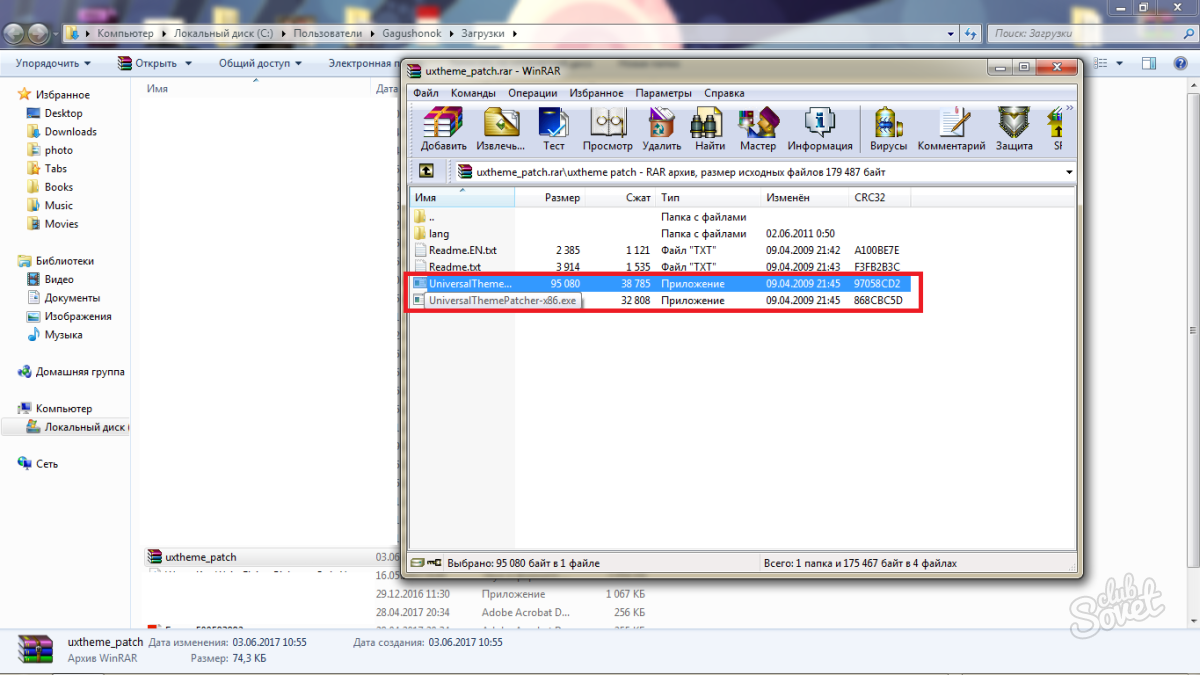Open the Упорядочить dropdown in Explorer
The image size is (1200, 675).
tap(53, 63)
